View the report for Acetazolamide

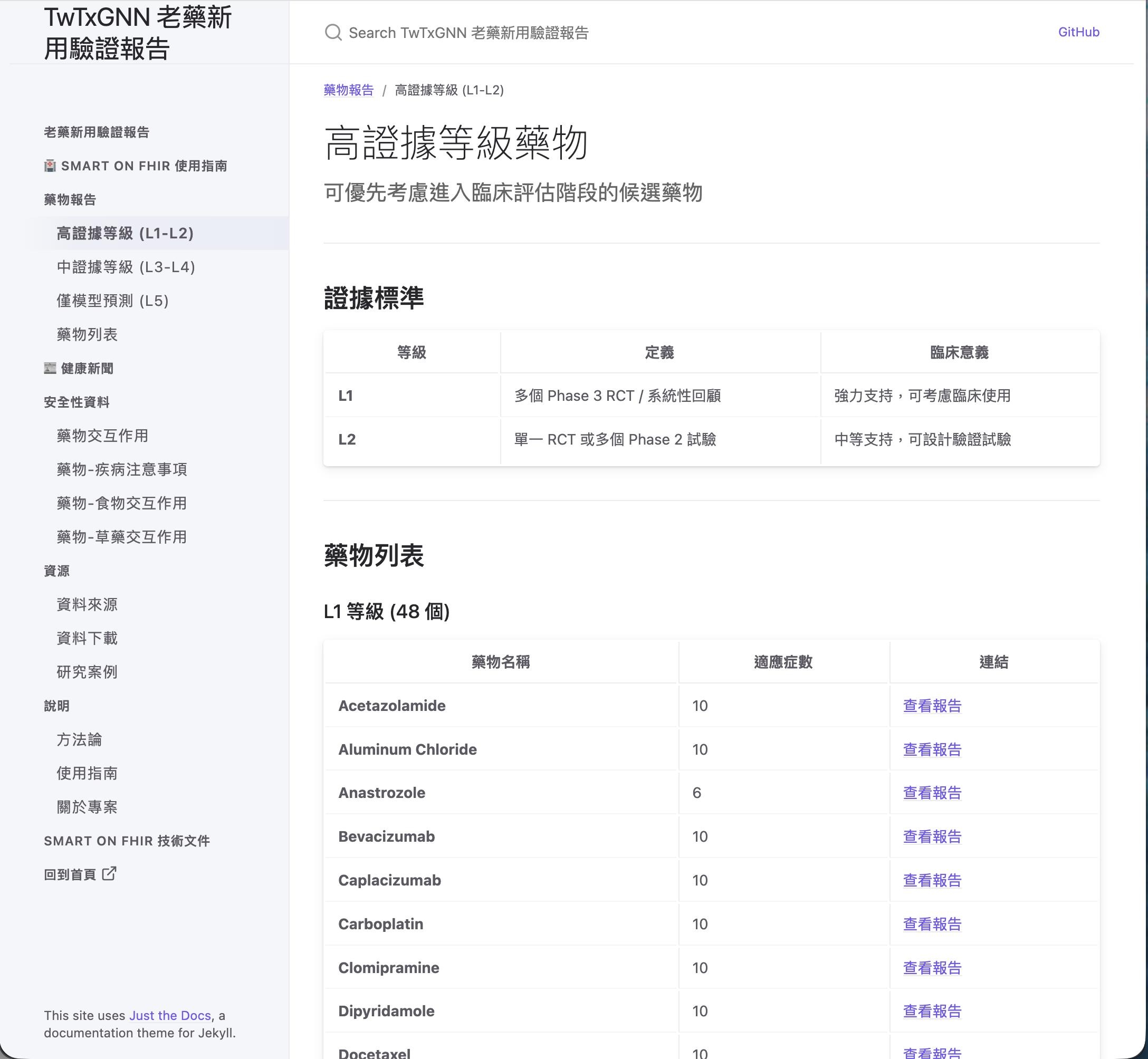[x=932, y=706]
